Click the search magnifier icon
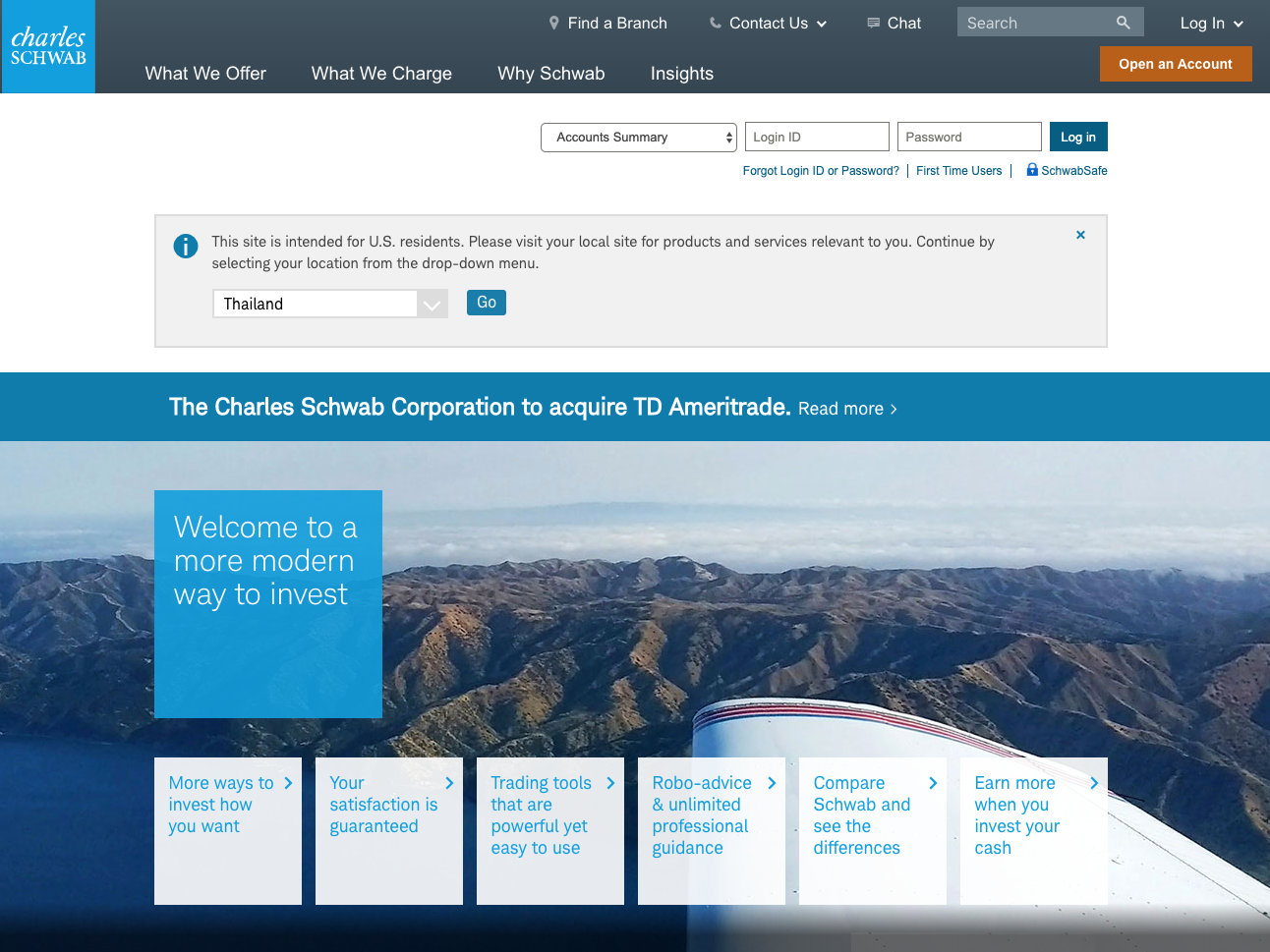This screenshot has width=1270, height=952. (x=1124, y=22)
